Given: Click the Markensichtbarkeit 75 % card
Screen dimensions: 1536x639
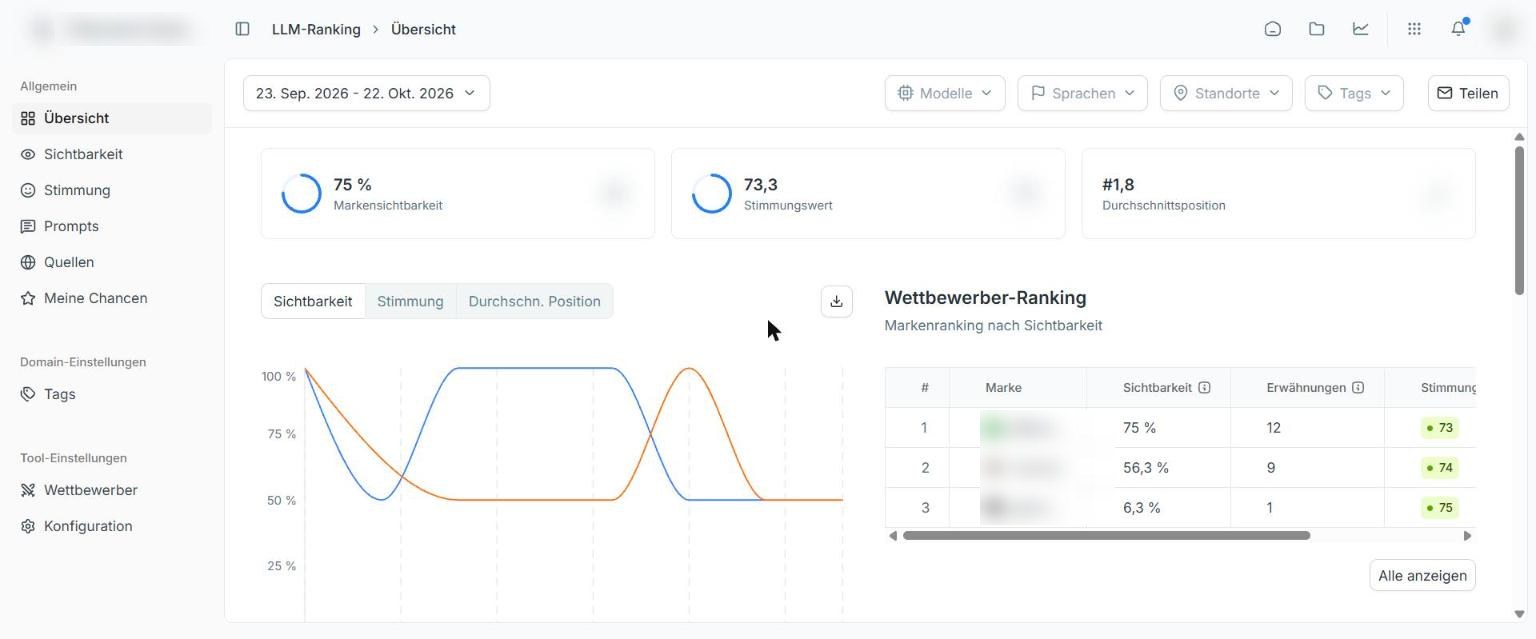Looking at the screenshot, I should (458, 193).
